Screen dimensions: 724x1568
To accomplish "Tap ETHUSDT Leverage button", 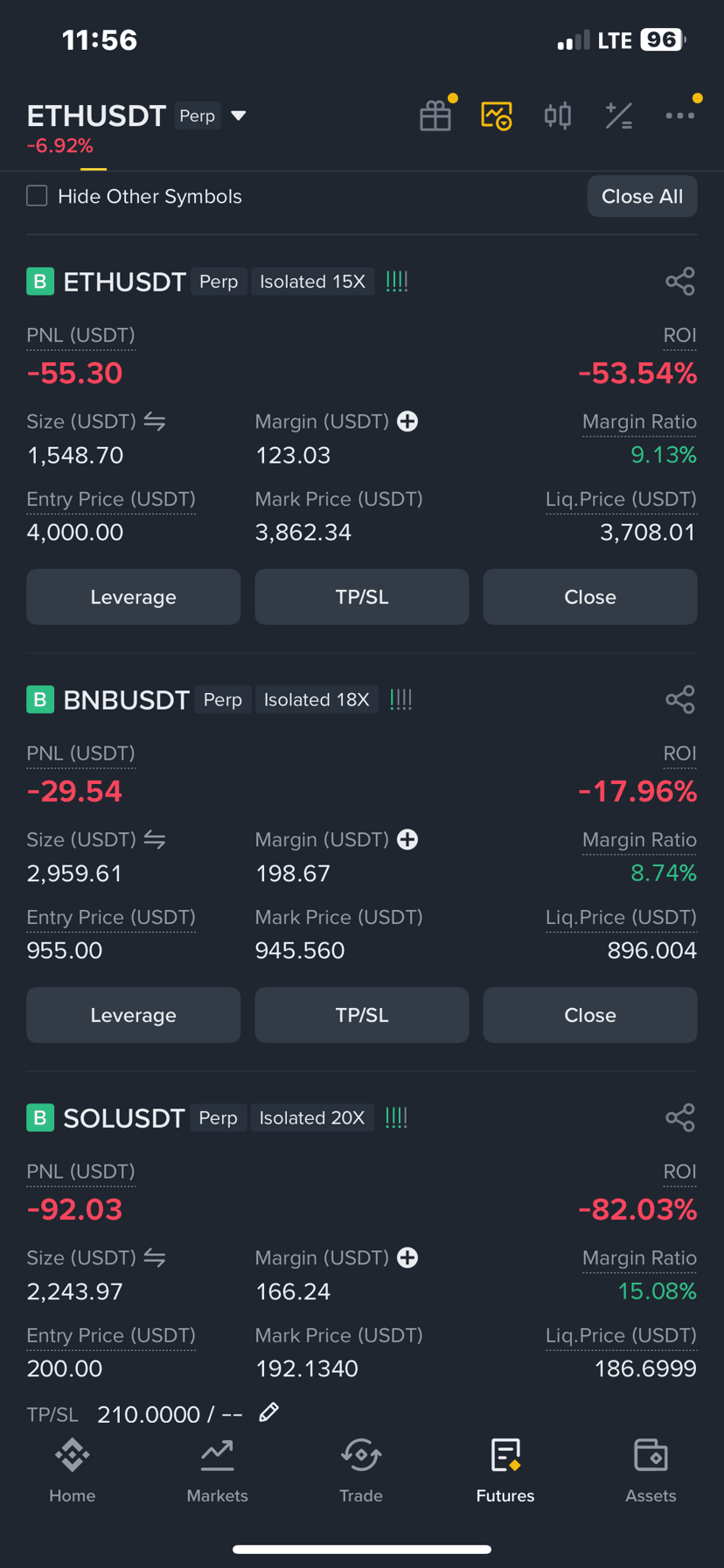I will coord(133,597).
